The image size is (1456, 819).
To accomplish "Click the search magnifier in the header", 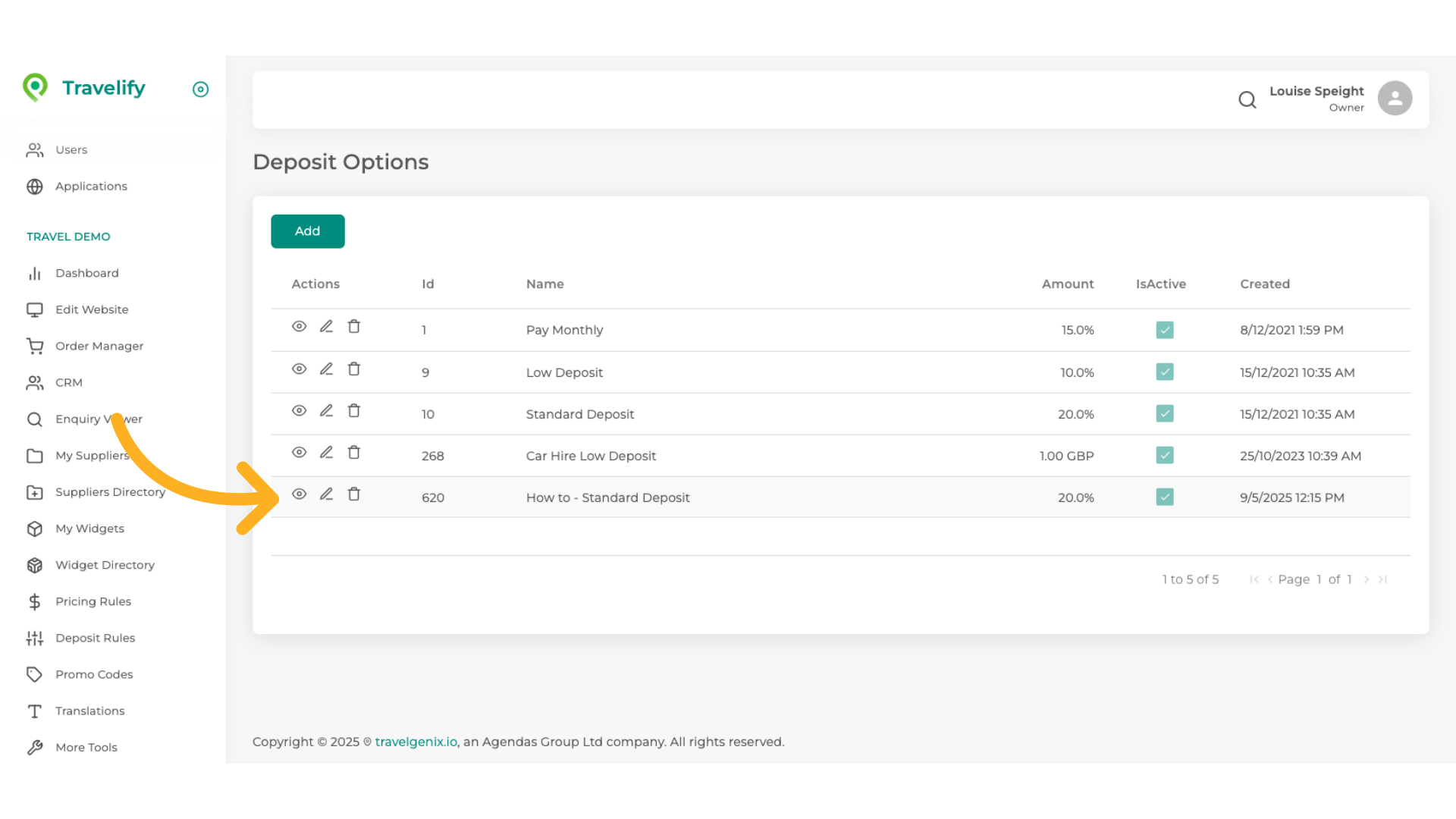I will click(1247, 99).
